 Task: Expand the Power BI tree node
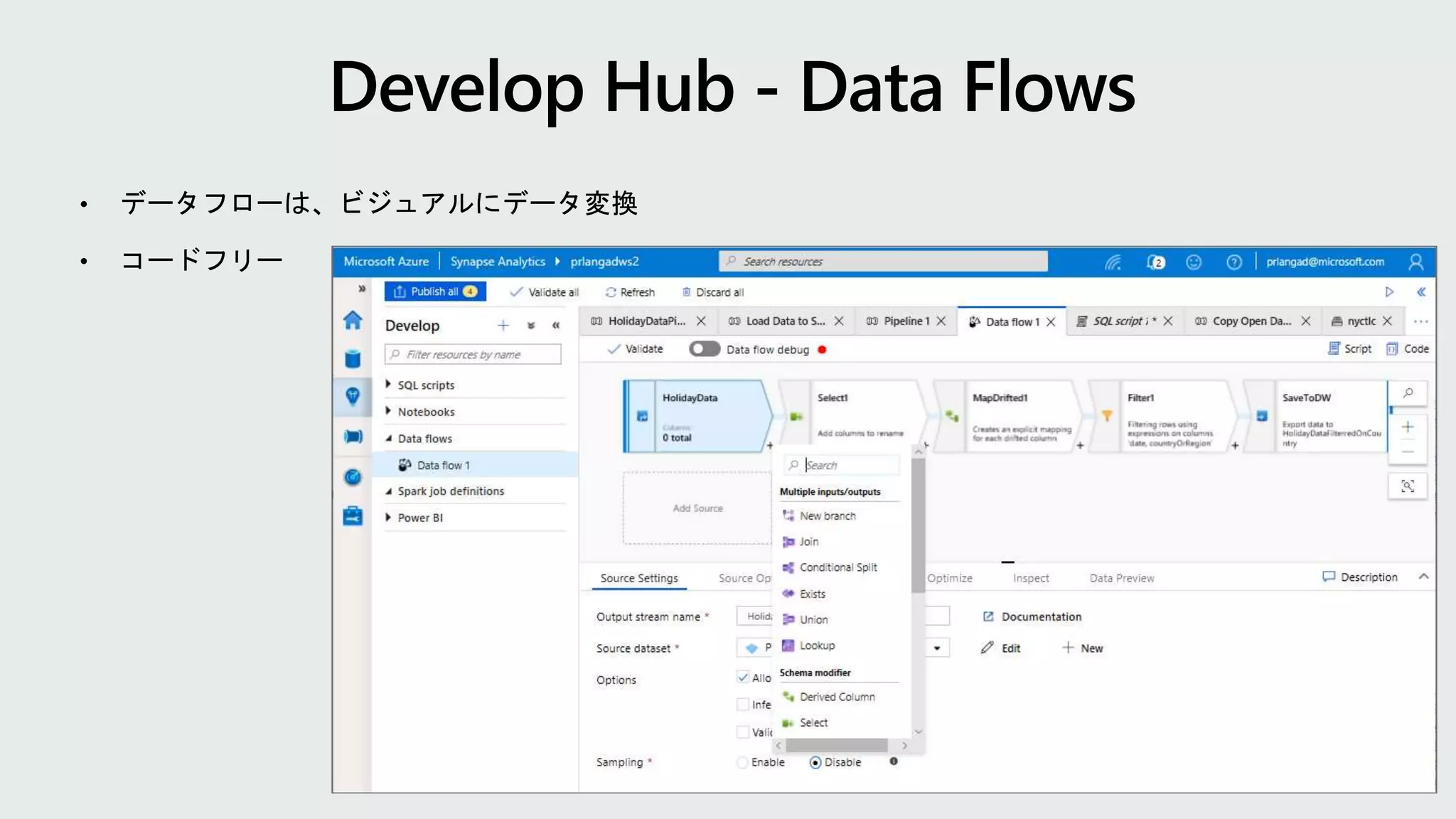(x=388, y=518)
